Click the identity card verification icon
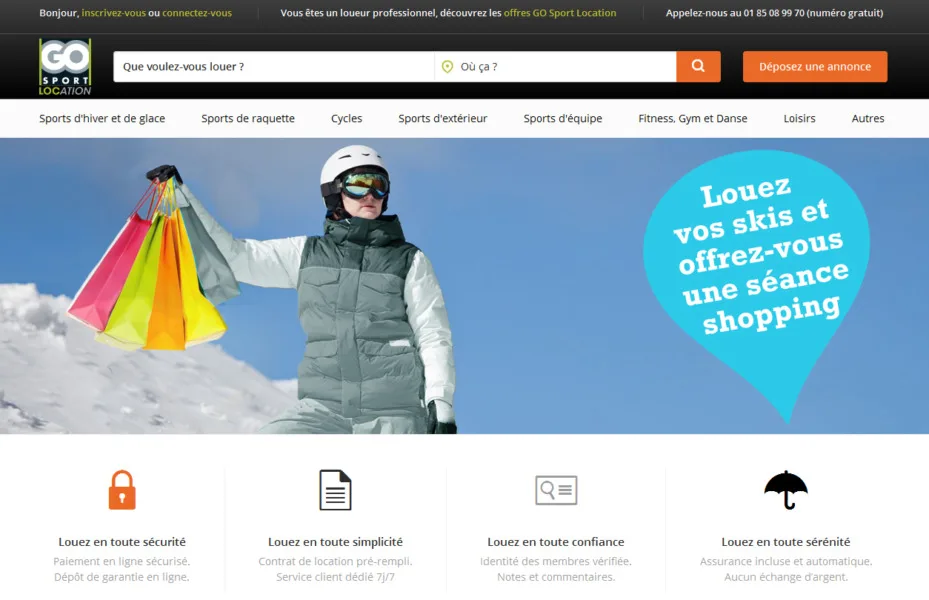 [556, 490]
